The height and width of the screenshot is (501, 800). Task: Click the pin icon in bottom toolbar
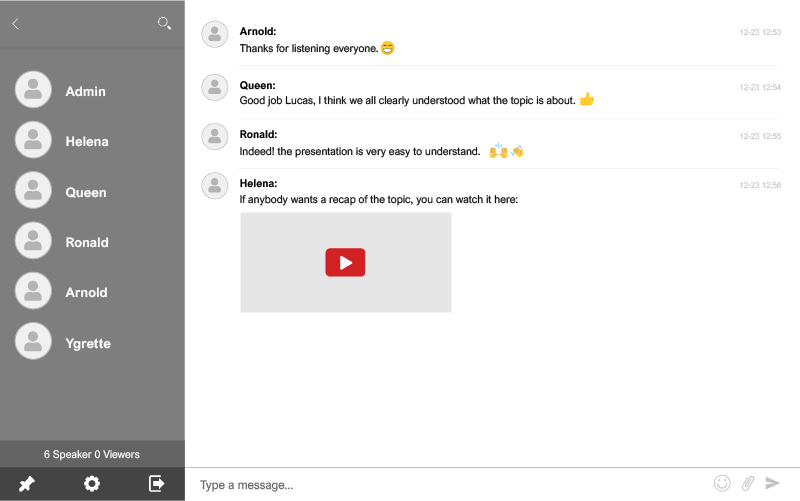(27, 484)
